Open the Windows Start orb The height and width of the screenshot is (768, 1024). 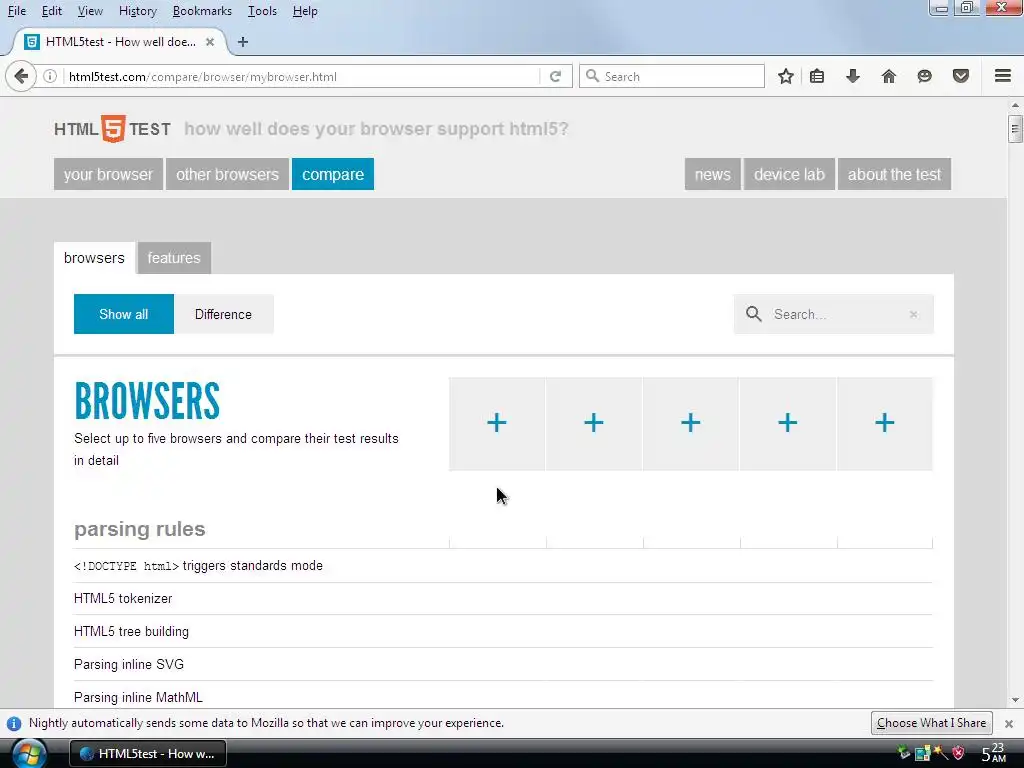click(28, 754)
